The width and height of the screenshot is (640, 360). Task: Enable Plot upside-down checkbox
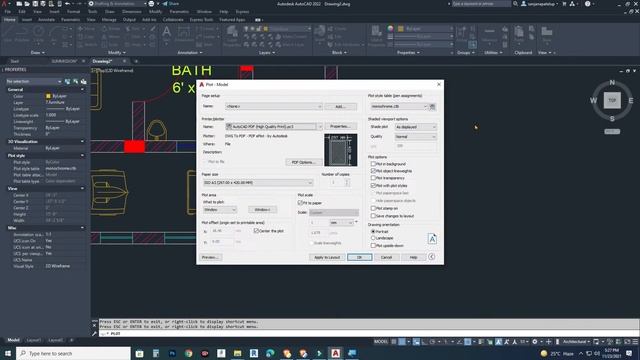[373, 245]
